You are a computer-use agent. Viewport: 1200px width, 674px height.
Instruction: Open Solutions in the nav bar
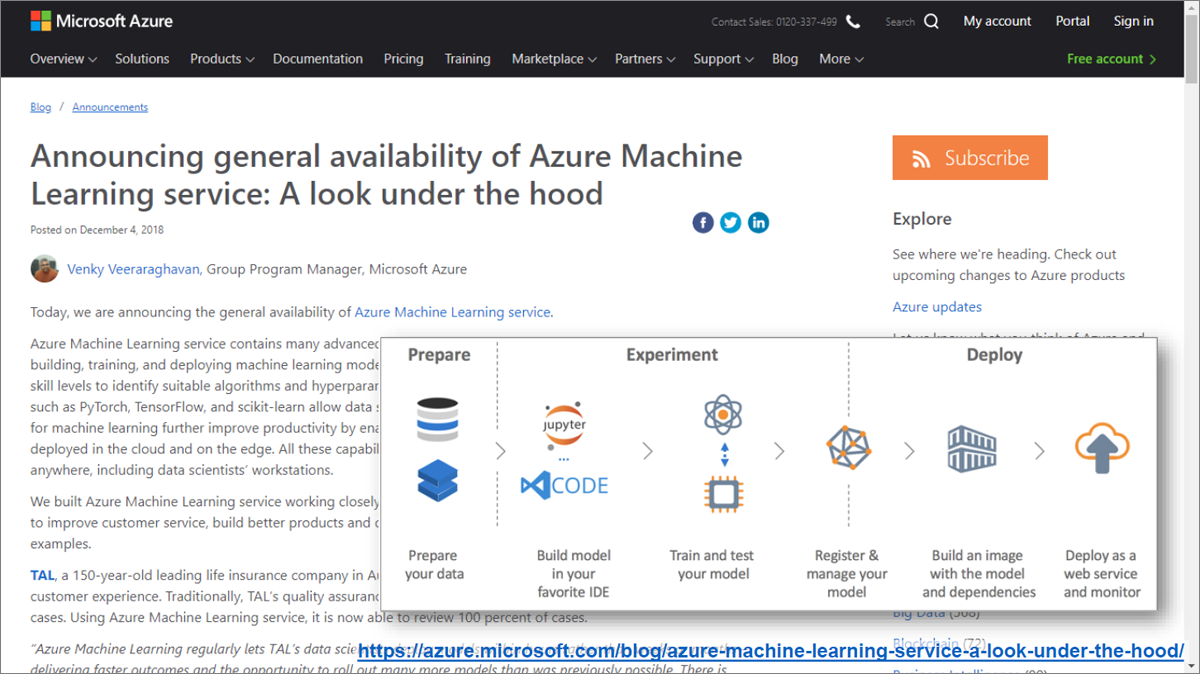click(142, 59)
